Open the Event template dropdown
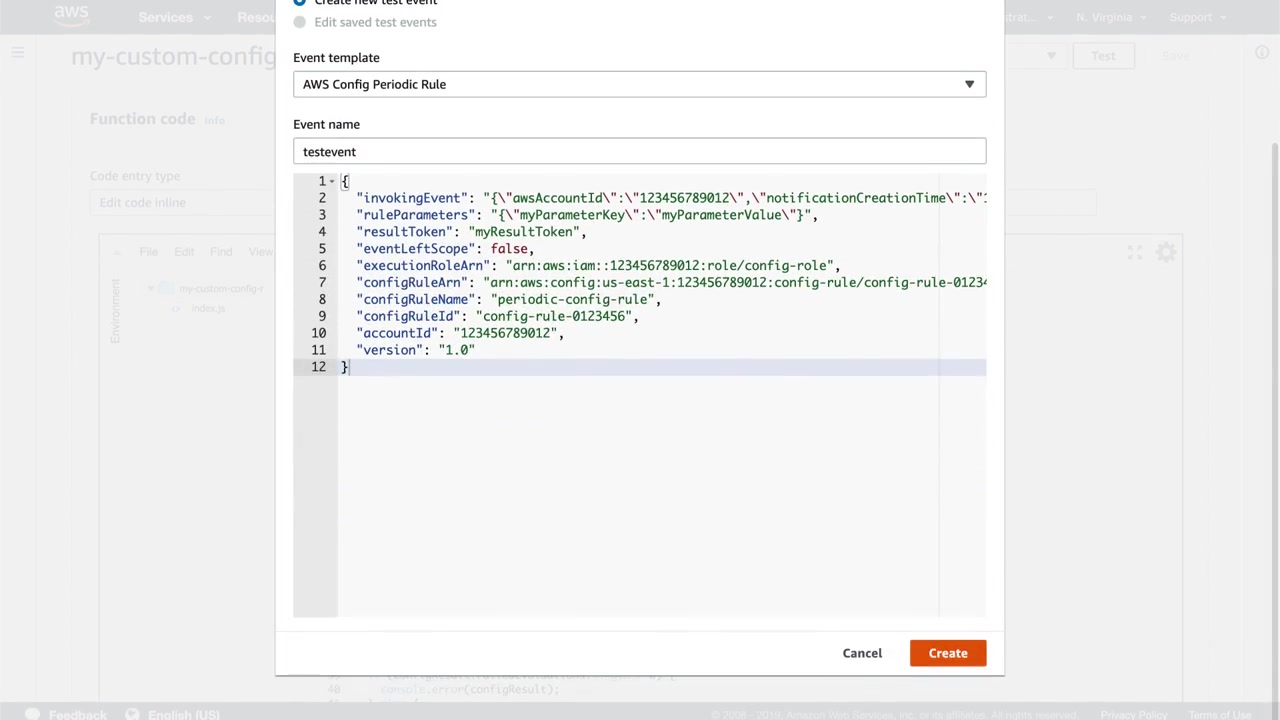The width and height of the screenshot is (1280, 720). (x=639, y=84)
